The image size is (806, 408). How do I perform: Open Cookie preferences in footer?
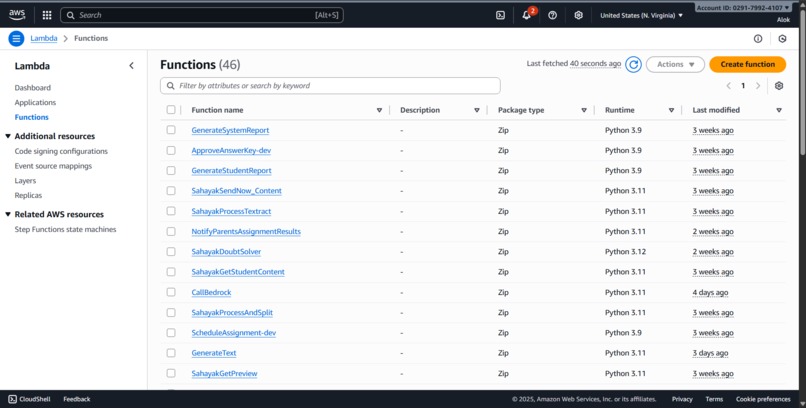pyautogui.click(x=763, y=399)
